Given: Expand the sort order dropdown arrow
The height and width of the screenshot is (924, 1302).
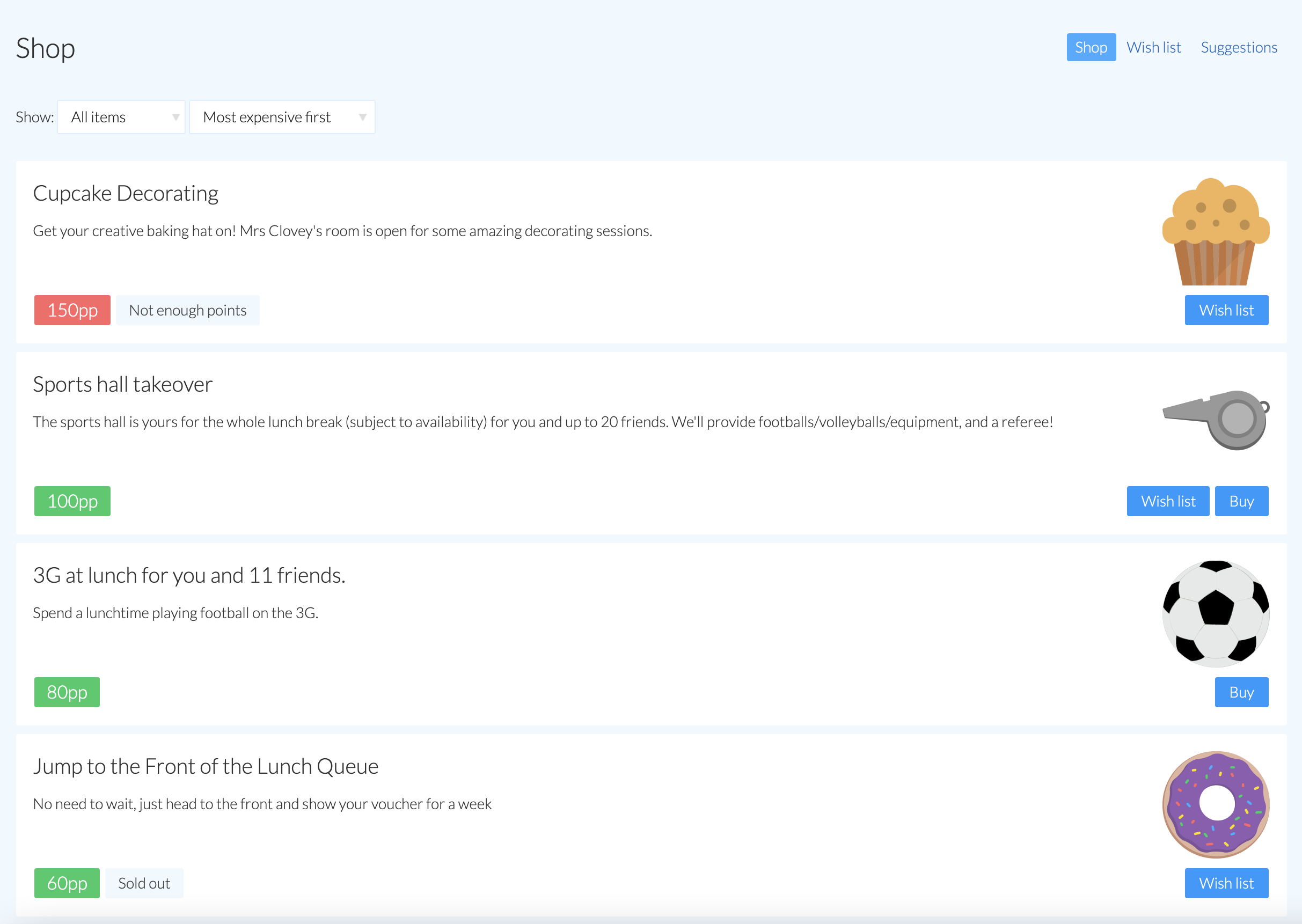Looking at the screenshot, I should pyautogui.click(x=364, y=116).
